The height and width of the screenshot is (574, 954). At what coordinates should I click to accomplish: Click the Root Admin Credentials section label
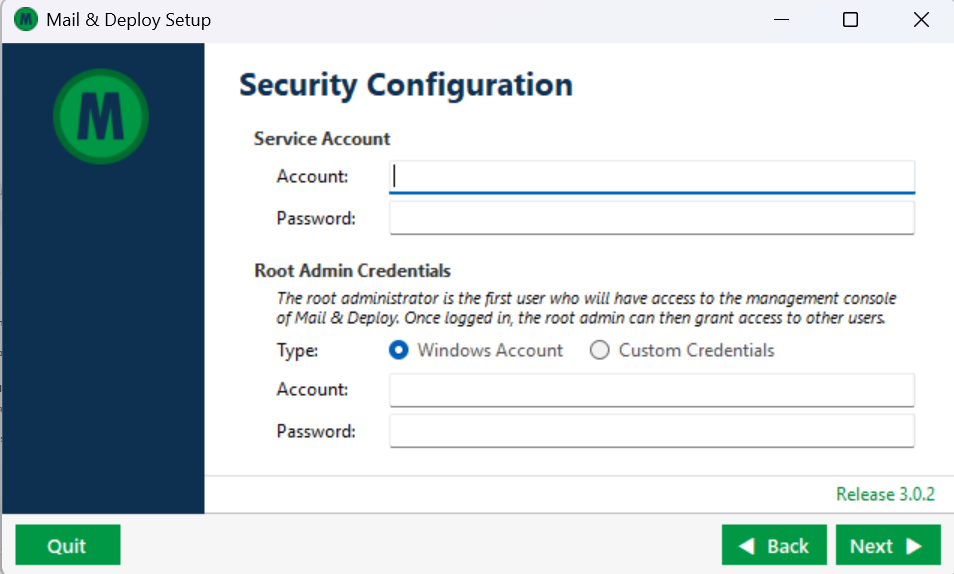(x=352, y=271)
